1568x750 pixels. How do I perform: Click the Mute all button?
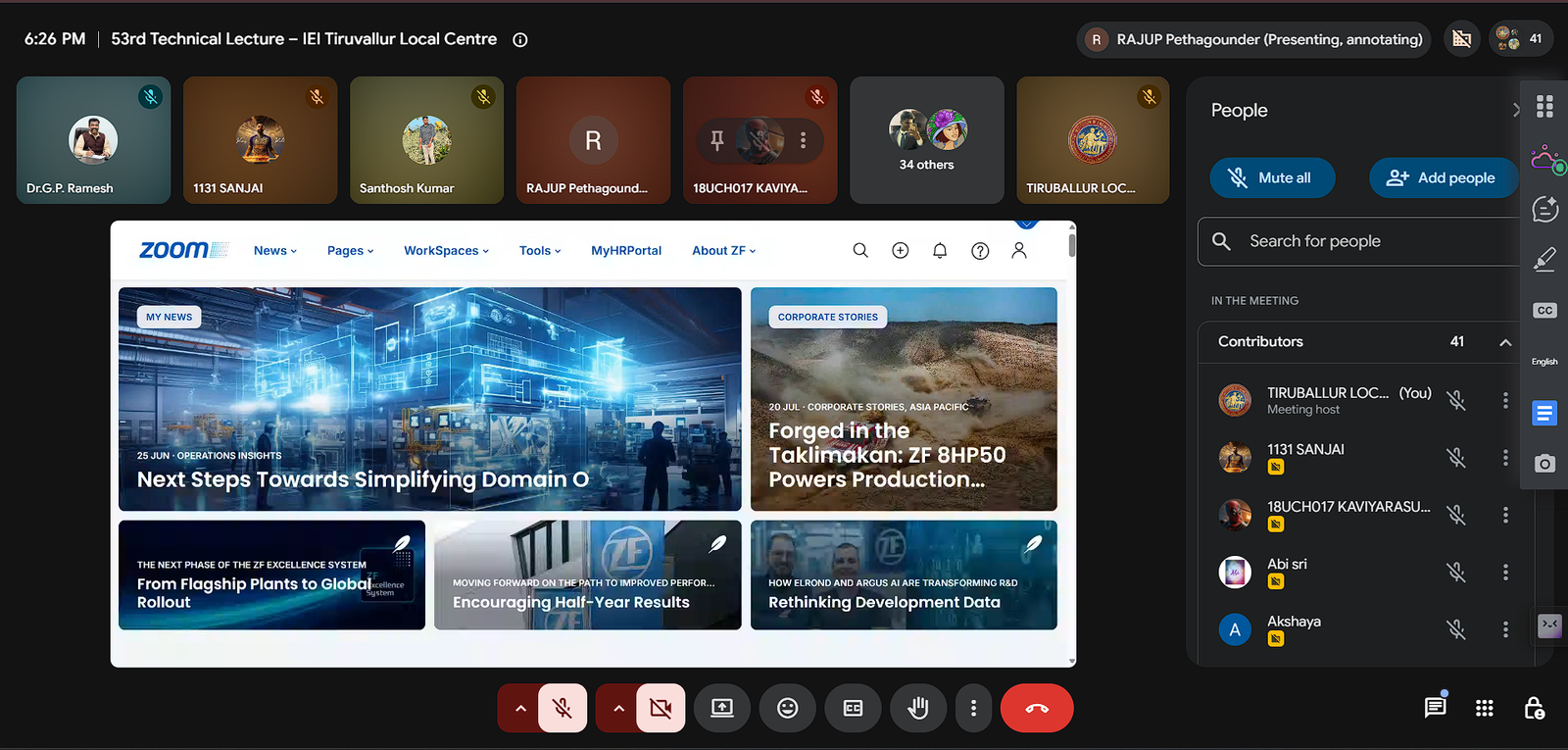[1272, 177]
